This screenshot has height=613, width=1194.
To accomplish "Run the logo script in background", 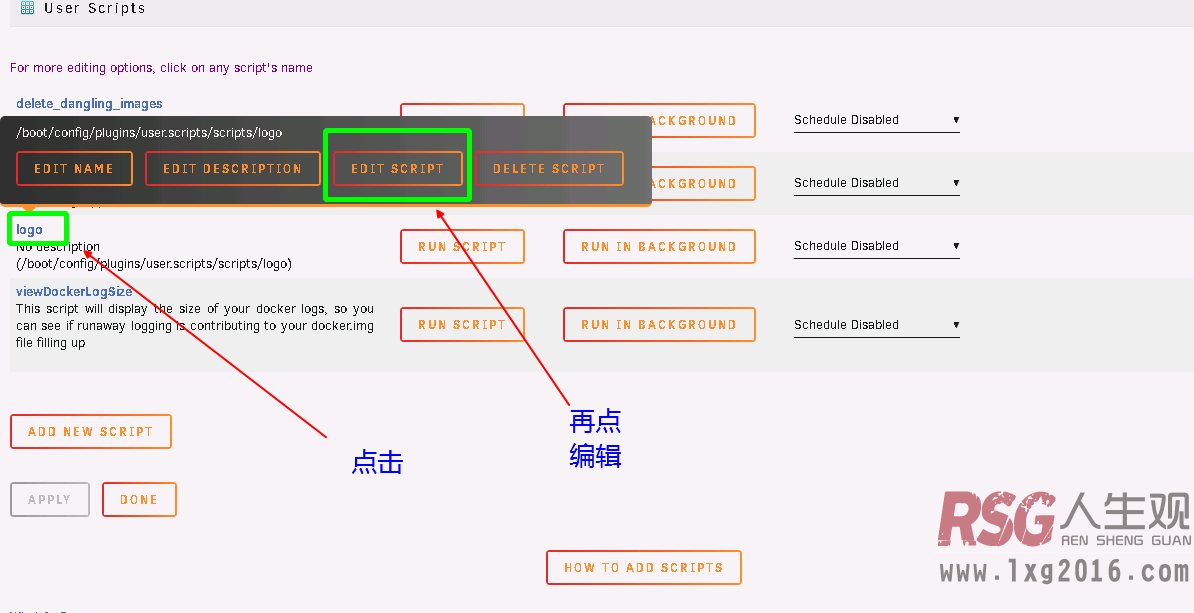I will (658, 247).
